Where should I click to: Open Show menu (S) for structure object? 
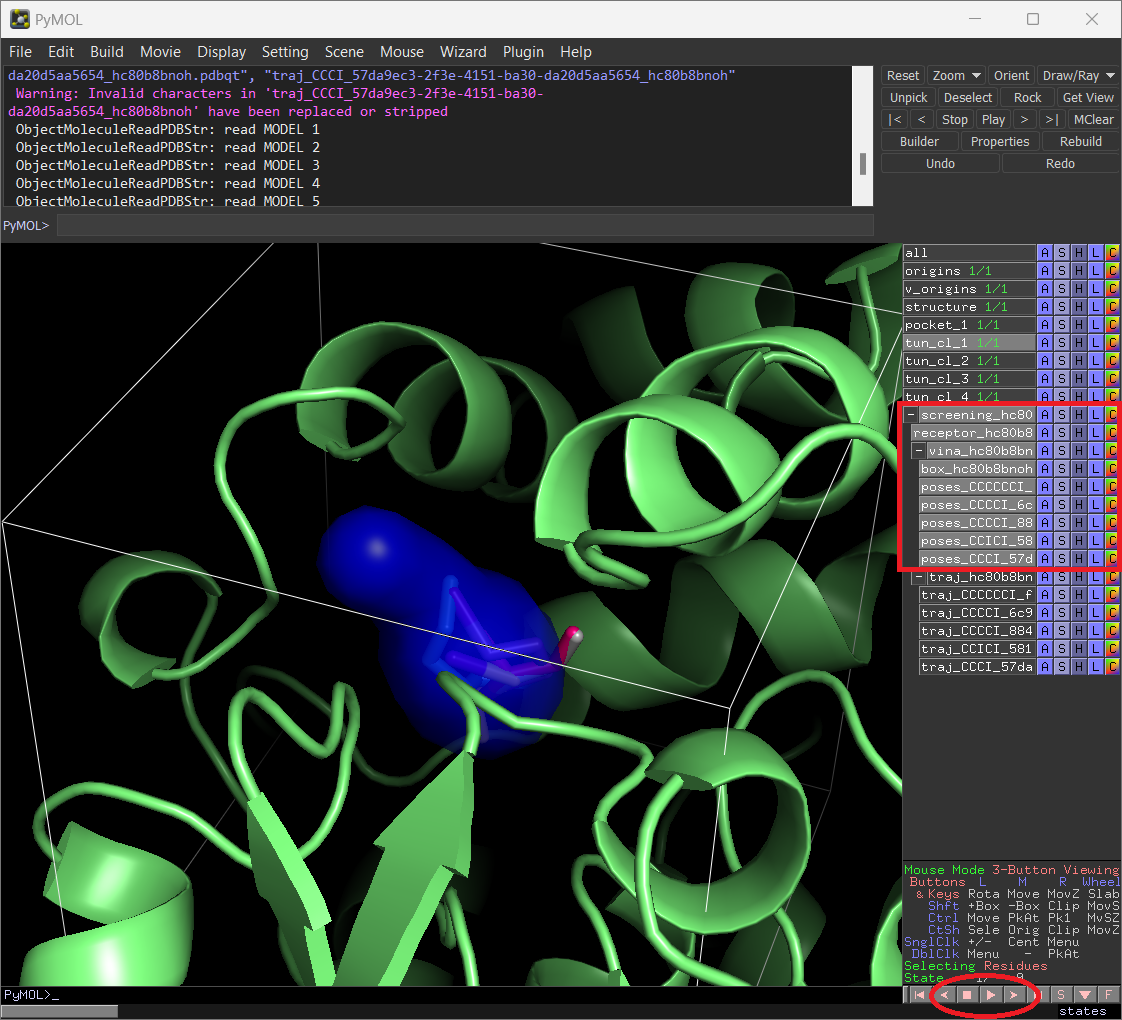[1062, 307]
